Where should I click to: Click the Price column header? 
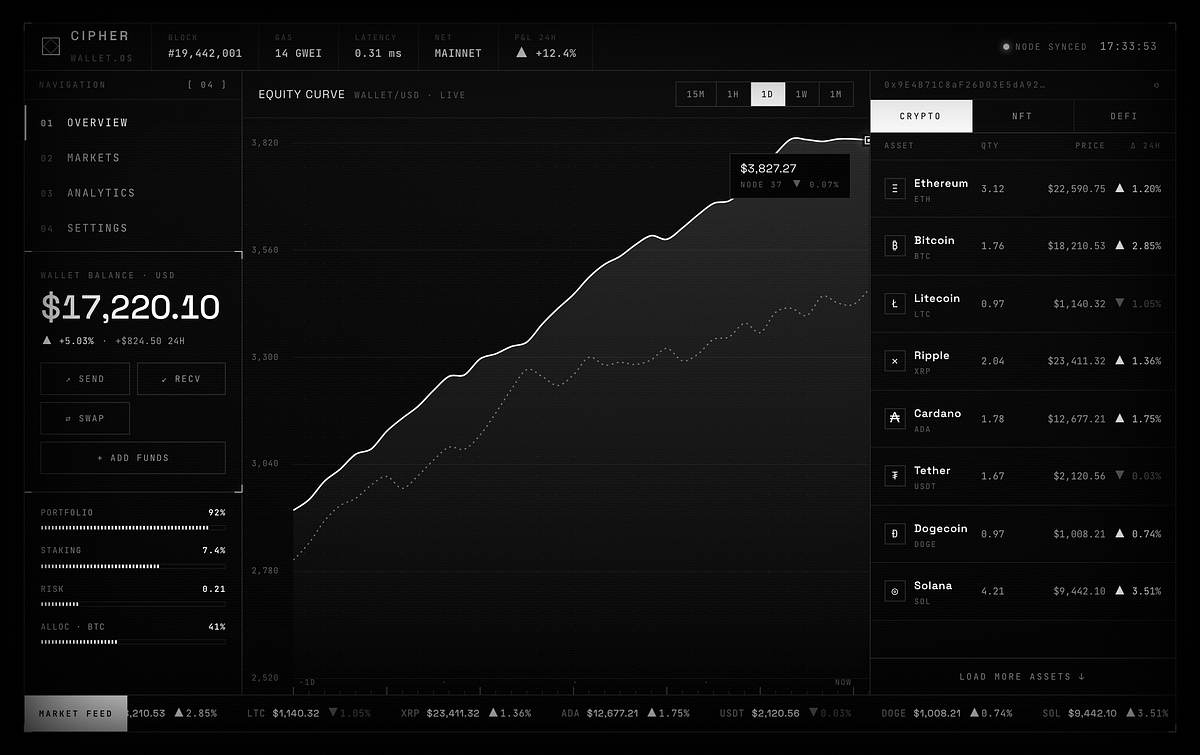(1090, 146)
